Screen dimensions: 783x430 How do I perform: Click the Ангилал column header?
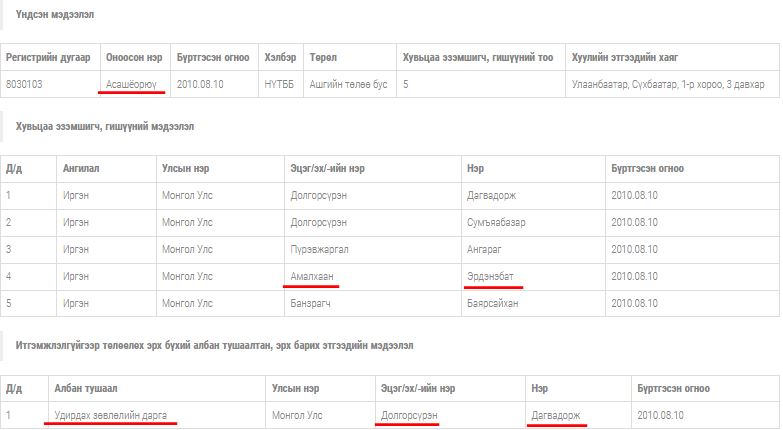[81, 168]
